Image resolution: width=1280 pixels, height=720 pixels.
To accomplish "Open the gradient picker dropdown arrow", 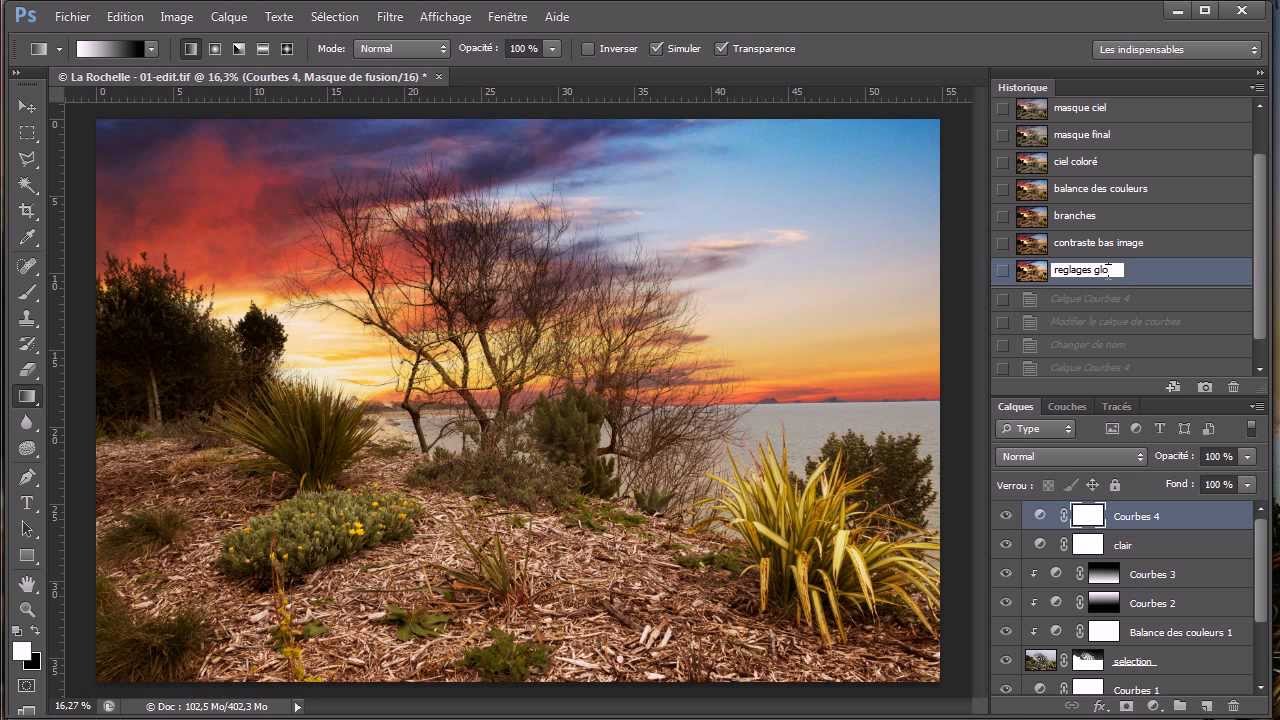I will pyautogui.click(x=151, y=48).
